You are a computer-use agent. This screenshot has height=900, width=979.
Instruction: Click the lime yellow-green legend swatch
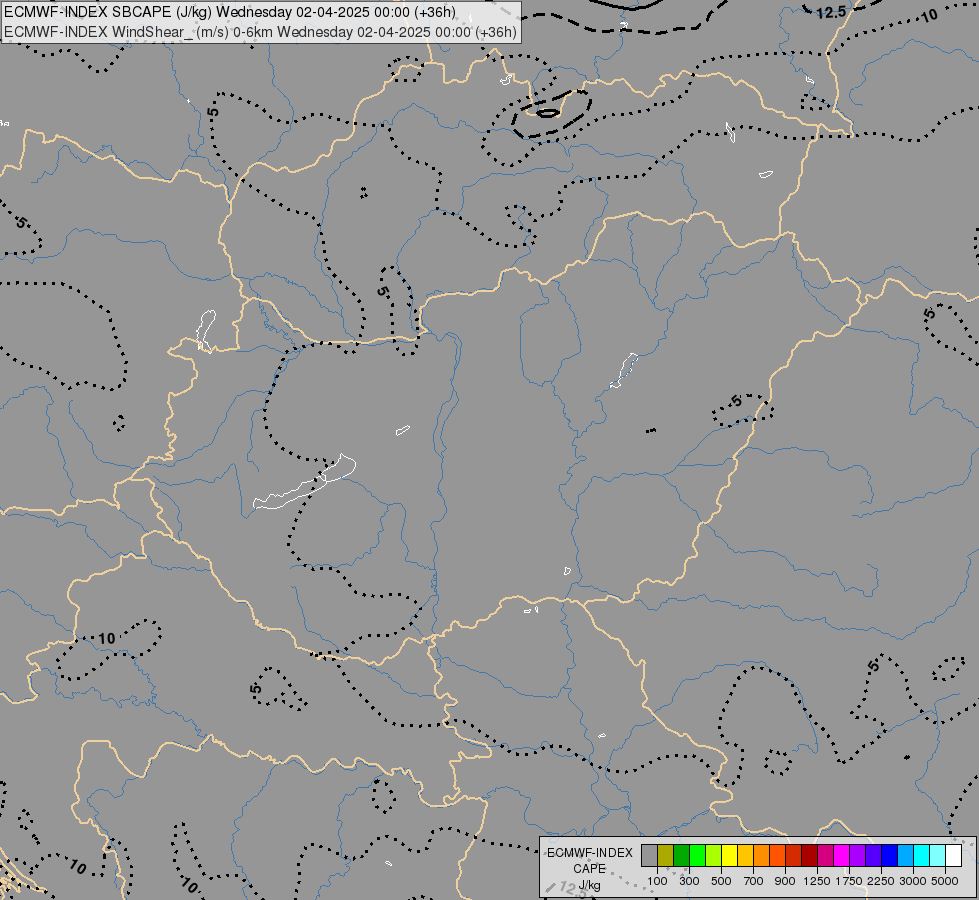click(714, 856)
